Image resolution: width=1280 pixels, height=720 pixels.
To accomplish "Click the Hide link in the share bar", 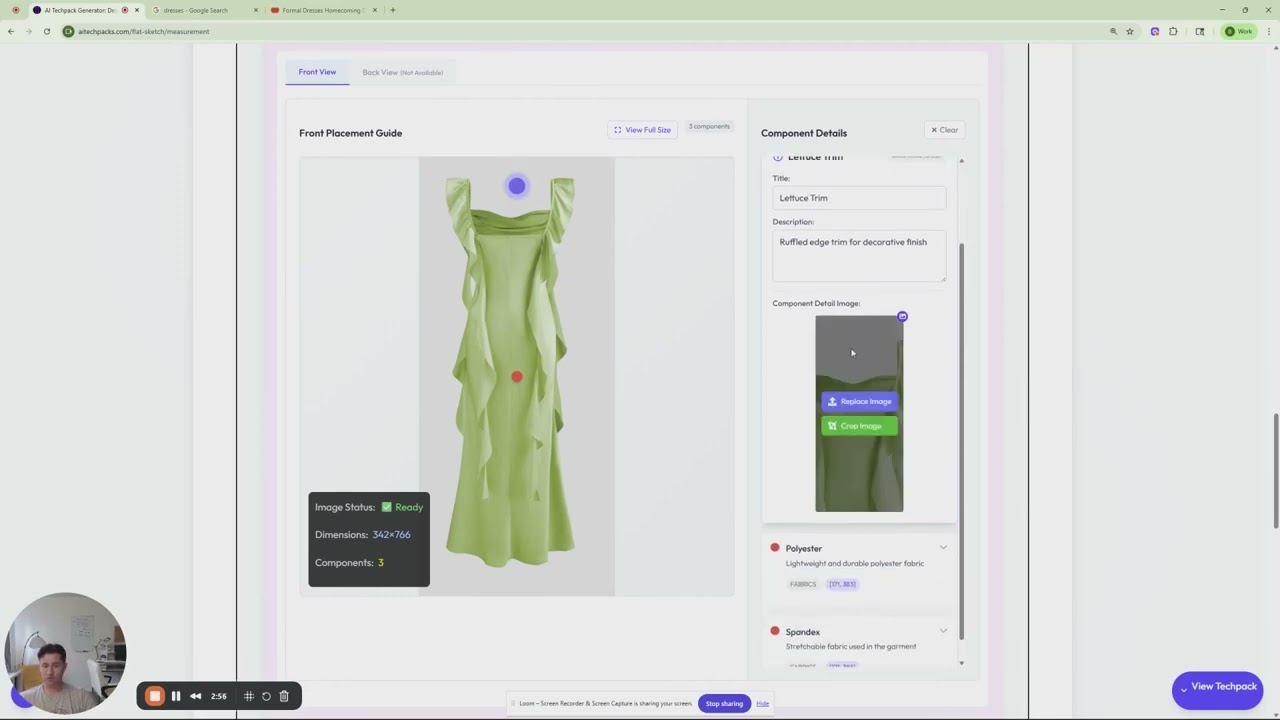I will [762, 703].
